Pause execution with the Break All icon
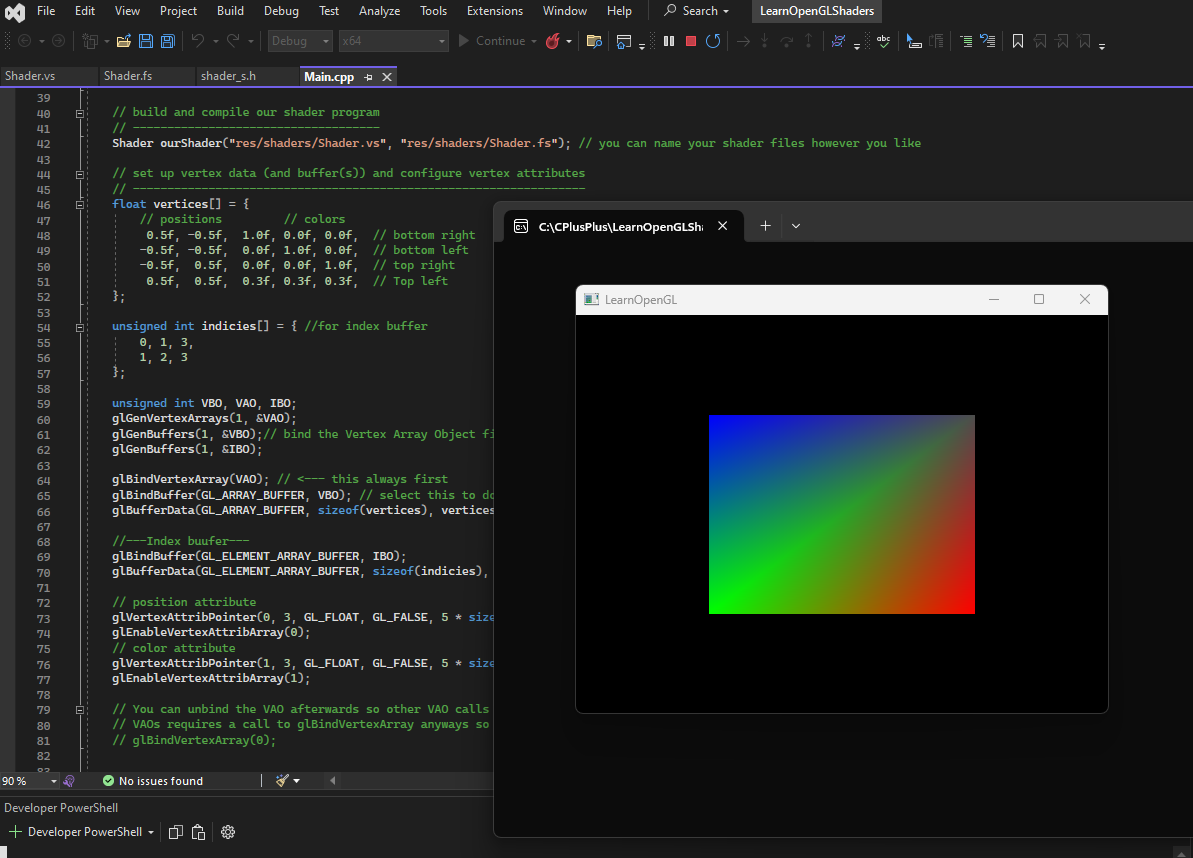Screen dimensions: 1193x858 click(668, 41)
